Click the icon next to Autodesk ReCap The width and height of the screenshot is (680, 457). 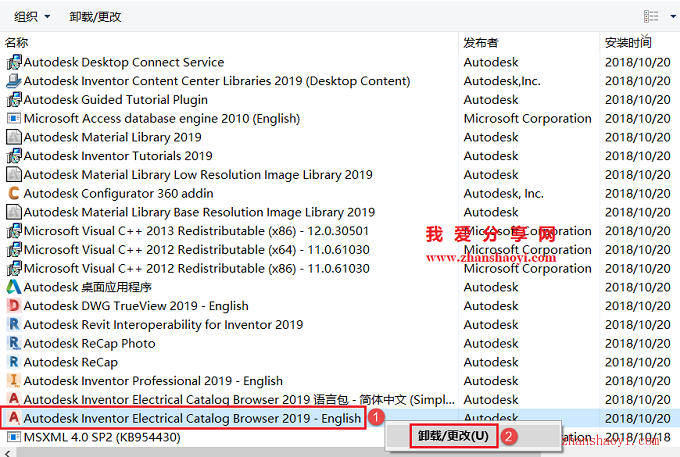point(14,362)
